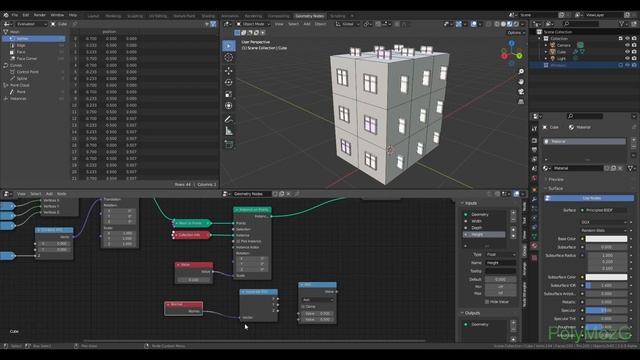This screenshot has height=360, width=640.
Task: Click the Name field containing Height
Action: tap(500, 263)
